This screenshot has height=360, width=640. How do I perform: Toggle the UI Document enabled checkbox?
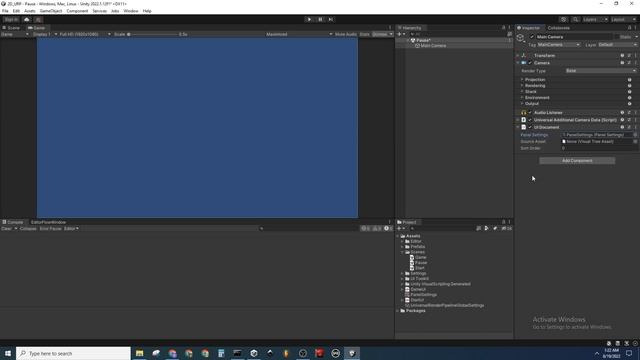530,127
